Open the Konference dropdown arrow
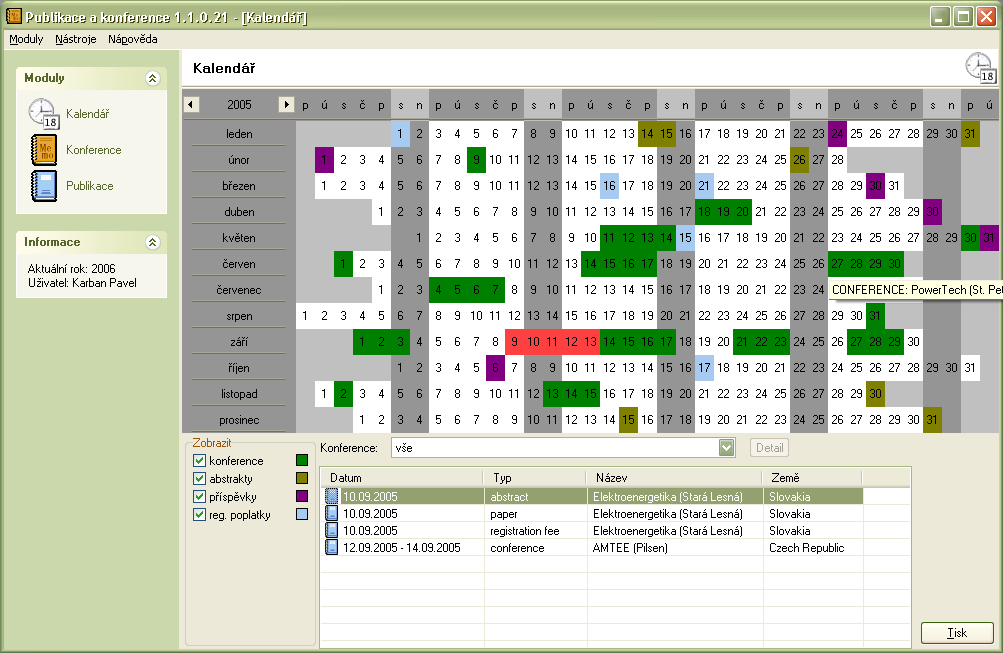 pyautogui.click(x=726, y=448)
